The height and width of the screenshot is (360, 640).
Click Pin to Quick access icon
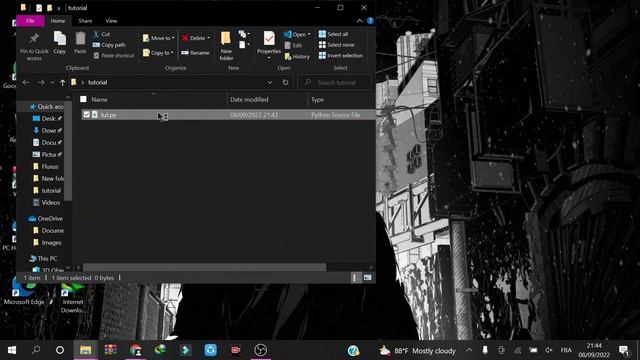[34, 39]
